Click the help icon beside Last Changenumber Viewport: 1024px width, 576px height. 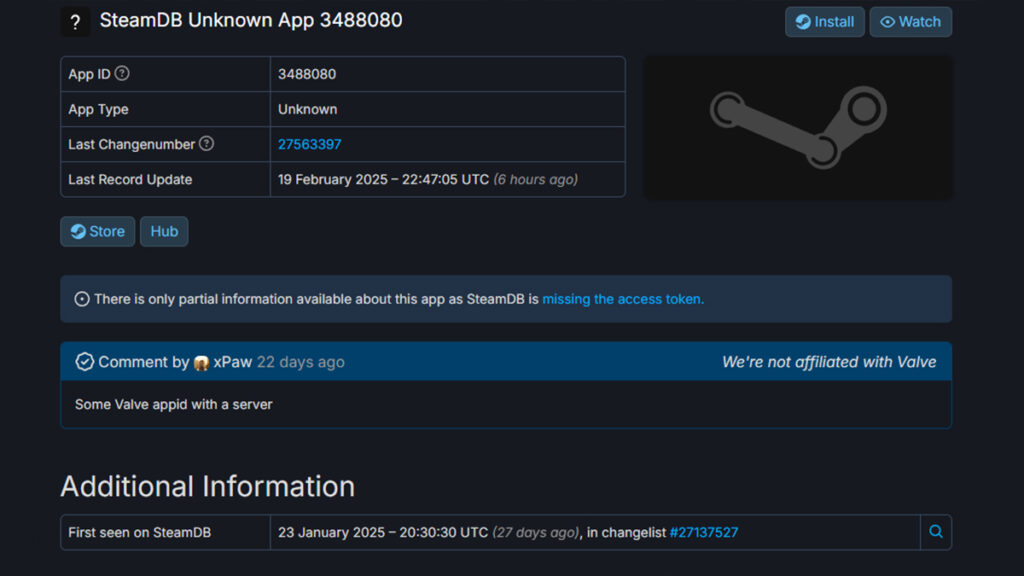click(x=206, y=144)
